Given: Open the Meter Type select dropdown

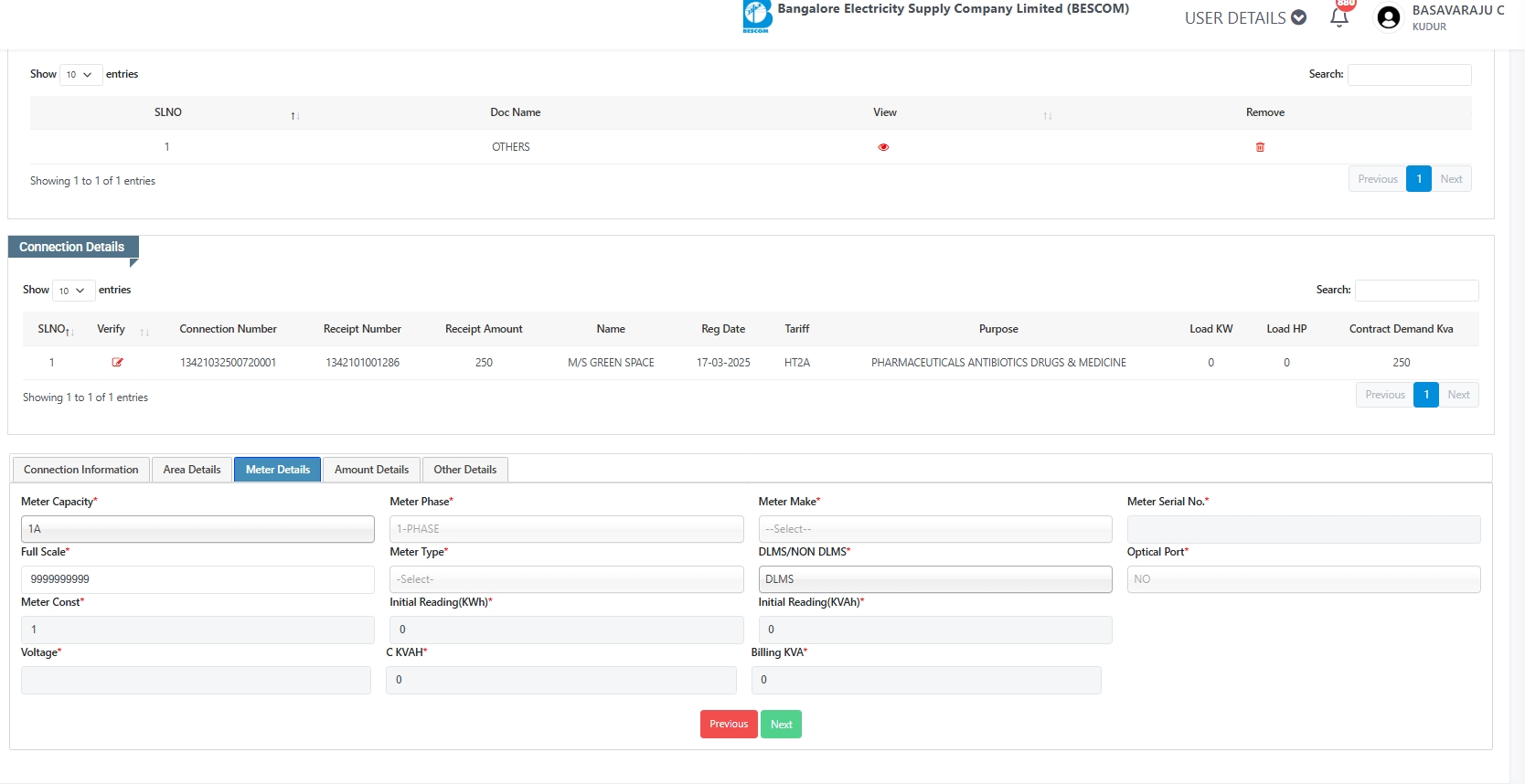Looking at the screenshot, I should point(566,579).
